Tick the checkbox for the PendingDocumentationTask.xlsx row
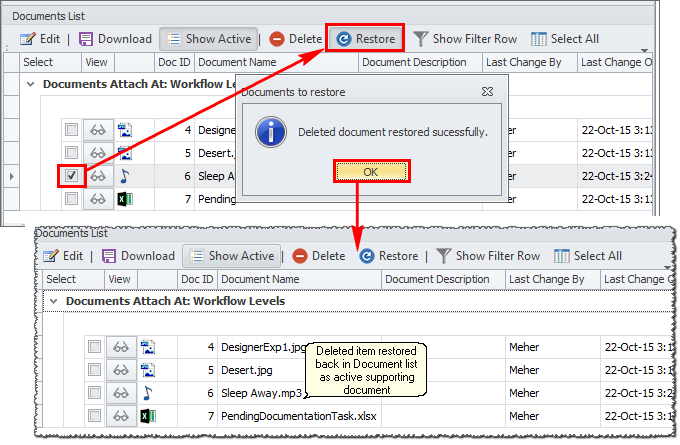680x445 pixels. (x=94, y=415)
